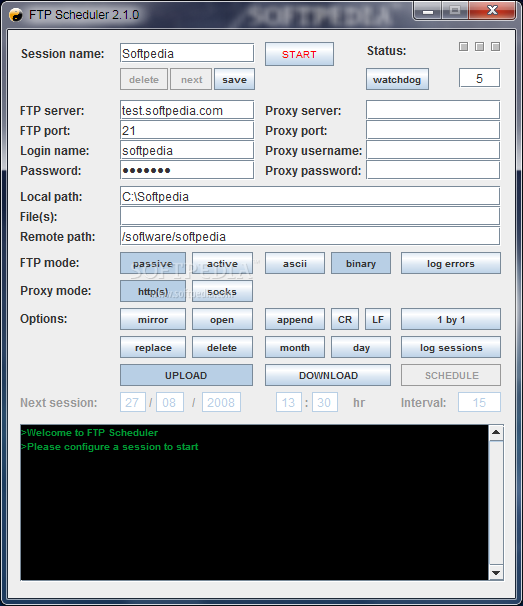
Task: Toggle the day option
Action: click(361, 347)
